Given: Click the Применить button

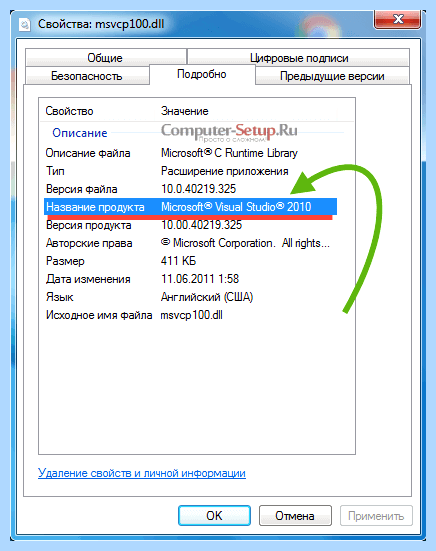Looking at the screenshot, I should coord(376,516).
